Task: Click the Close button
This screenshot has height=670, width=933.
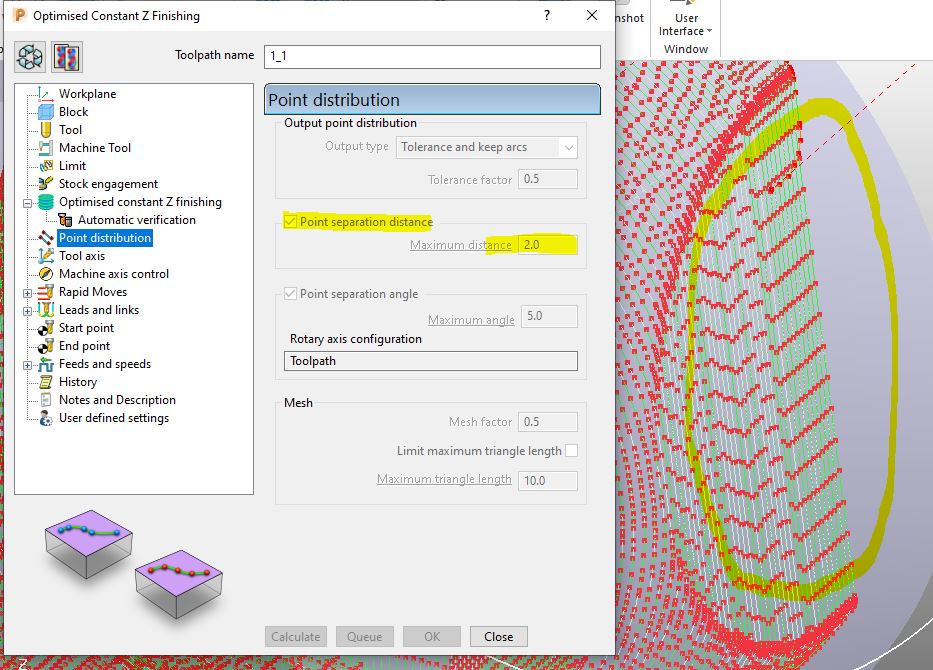Action: point(498,636)
